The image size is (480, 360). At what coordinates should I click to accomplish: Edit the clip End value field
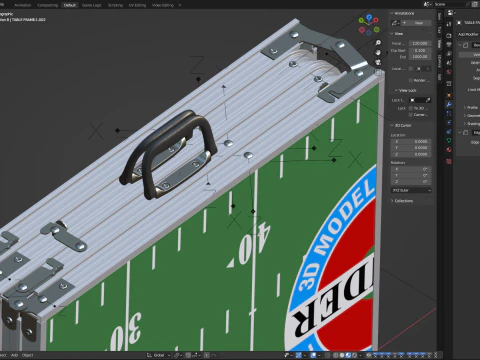pos(420,57)
